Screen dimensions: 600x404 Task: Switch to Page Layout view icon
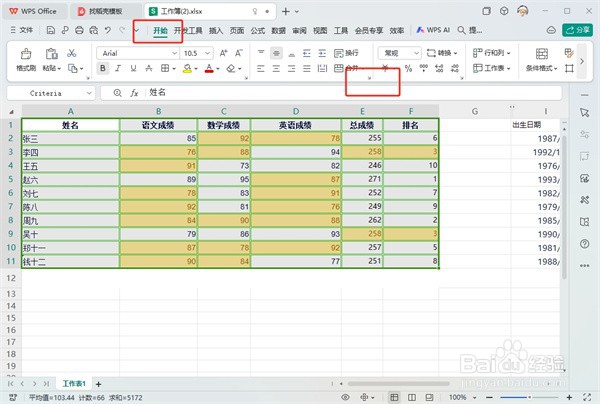tap(412, 397)
